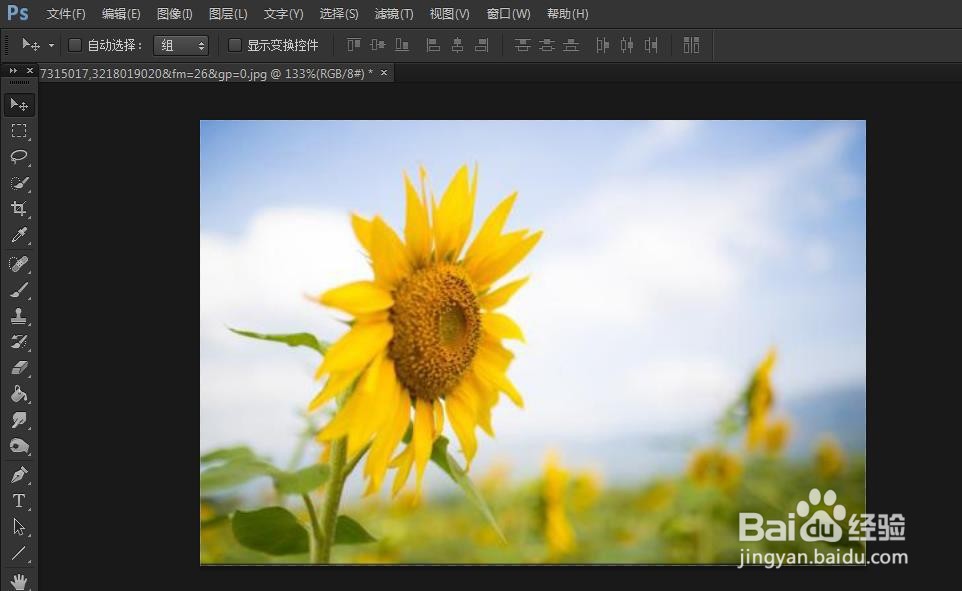
Task: Open the 图像(I) menu
Action: (175, 14)
